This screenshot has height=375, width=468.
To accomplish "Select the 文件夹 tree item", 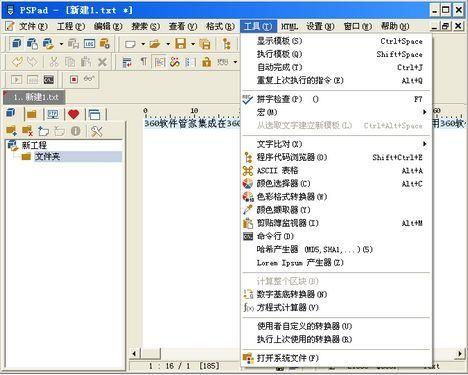I will tap(47, 156).
